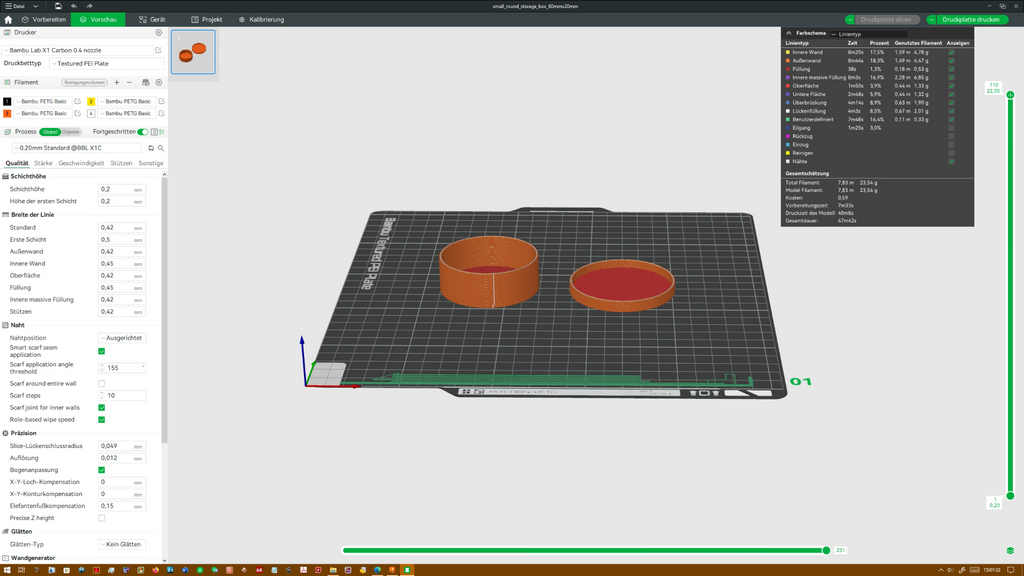The width and height of the screenshot is (1024, 576).
Task: Sync filaments from AMS icon
Action: tap(146, 82)
